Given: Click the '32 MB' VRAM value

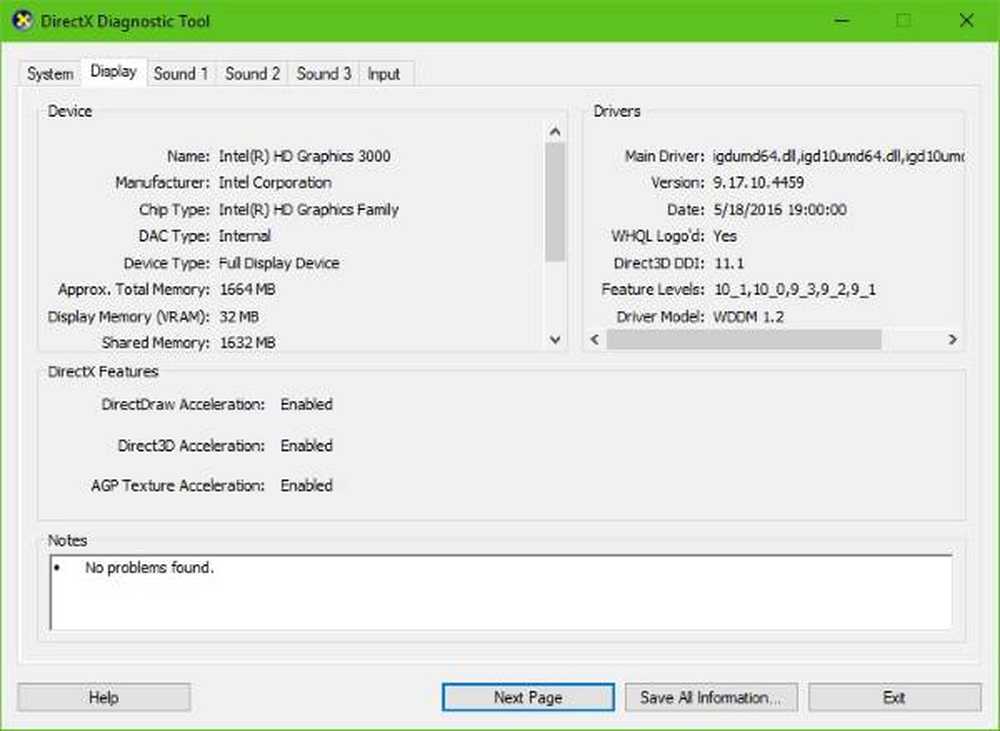Looking at the screenshot, I should click(239, 317).
